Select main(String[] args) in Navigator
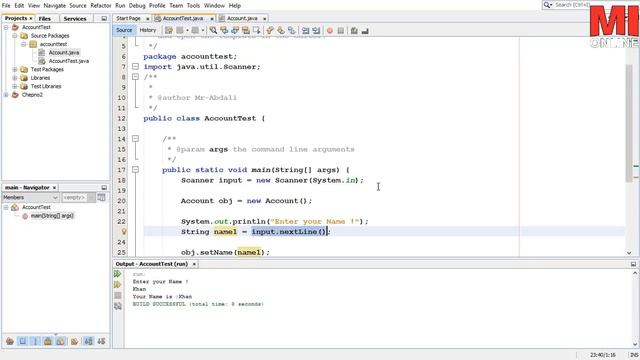The width and height of the screenshot is (640, 360). point(52,216)
